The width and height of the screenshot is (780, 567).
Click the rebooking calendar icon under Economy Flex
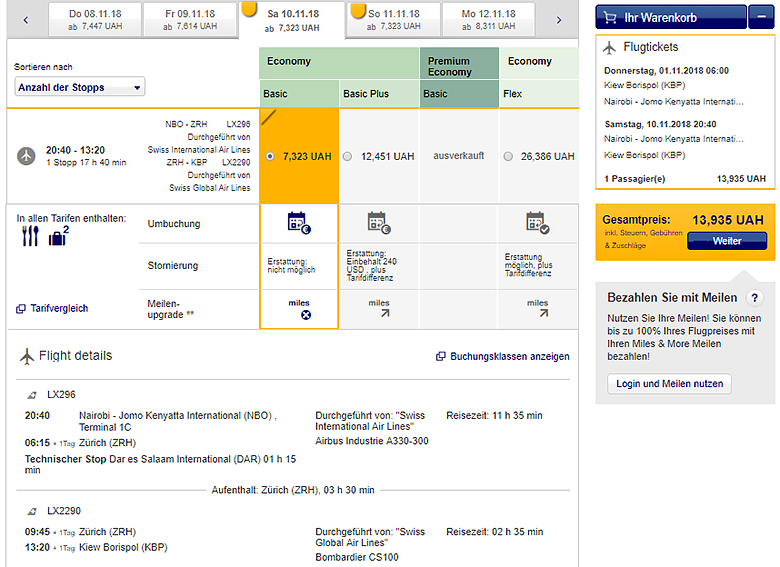(x=537, y=222)
